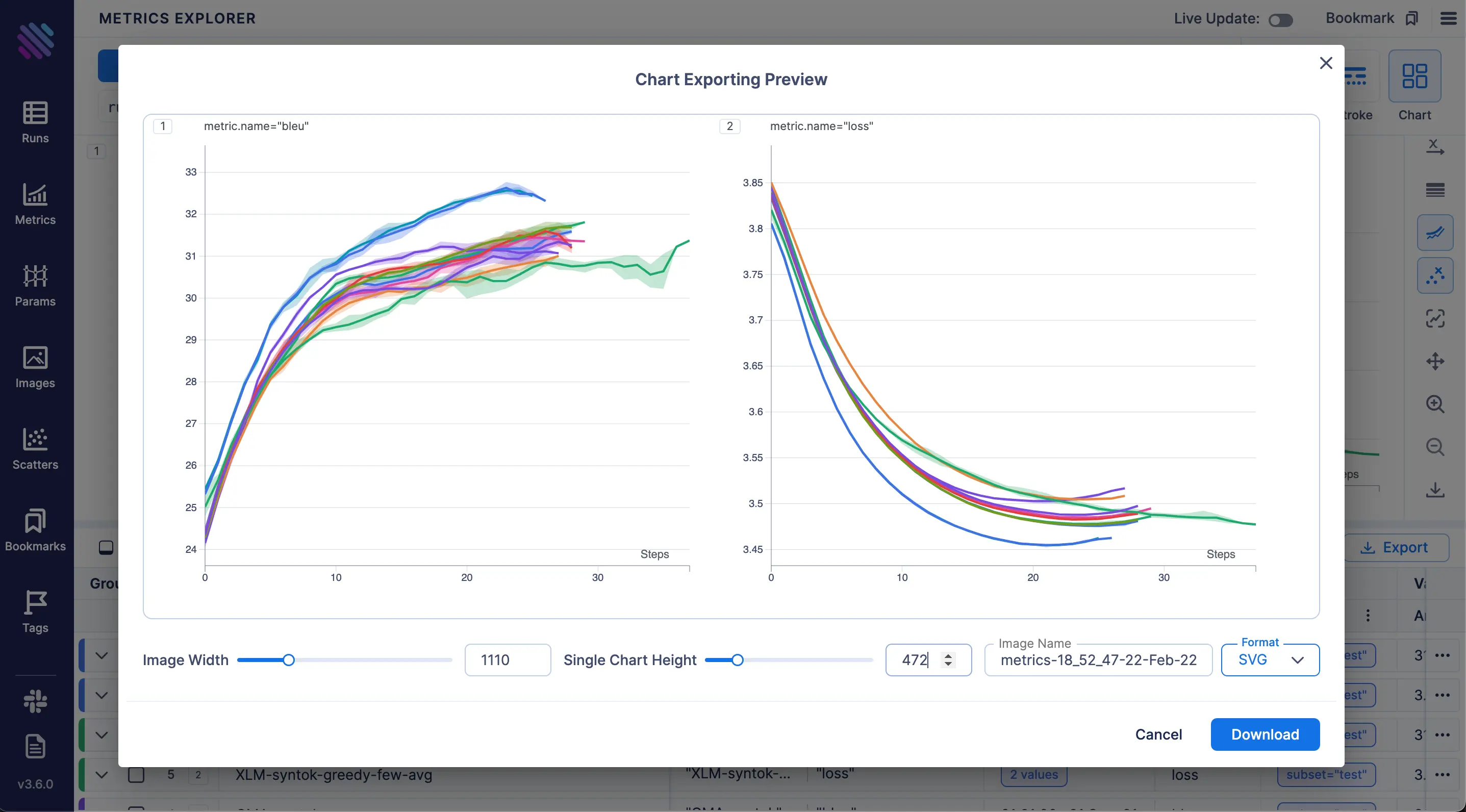The image size is (1466, 812).
Task: Click the download chart icon in toolbar
Action: 1435,489
